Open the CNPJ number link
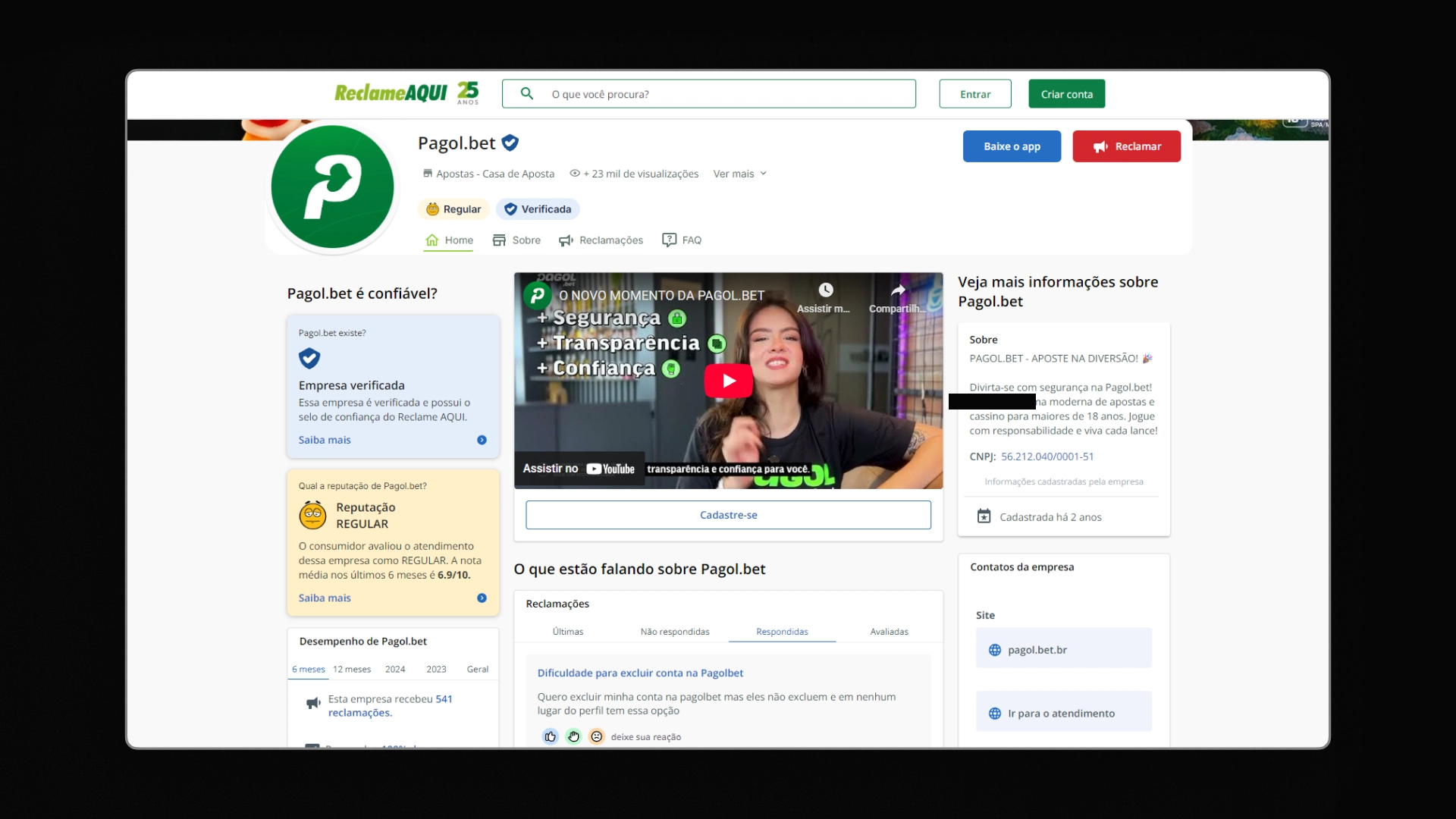Image resolution: width=1456 pixels, height=819 pixels. pos(1046,457)
